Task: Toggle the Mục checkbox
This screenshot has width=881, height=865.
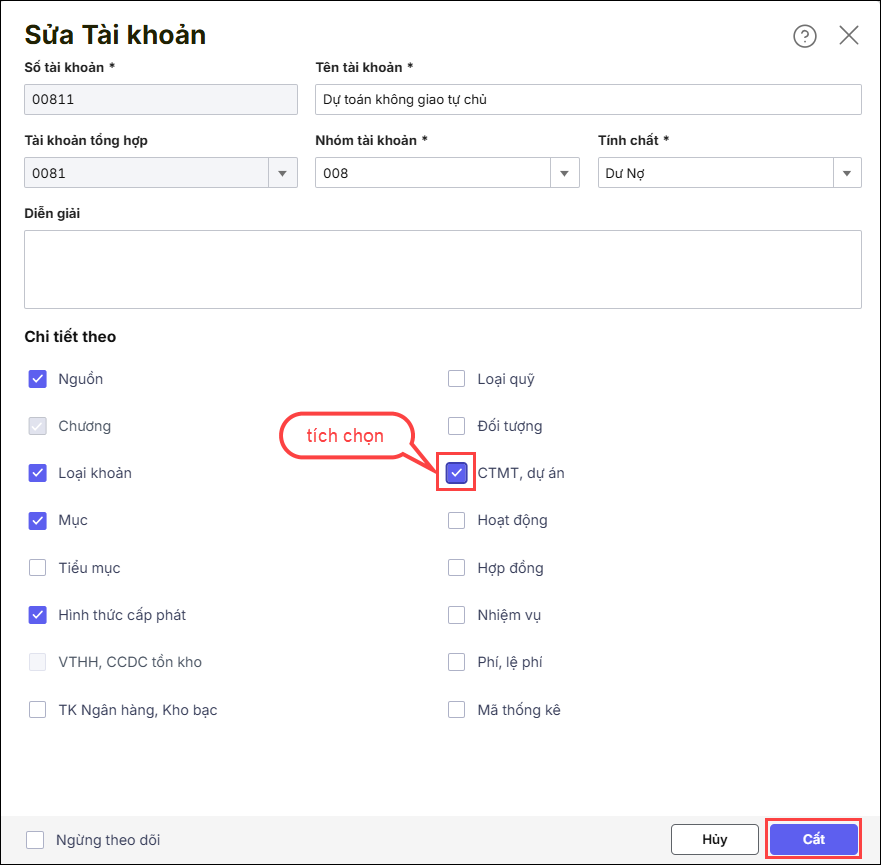Action: pyautogui.click(x=38, y=520)
